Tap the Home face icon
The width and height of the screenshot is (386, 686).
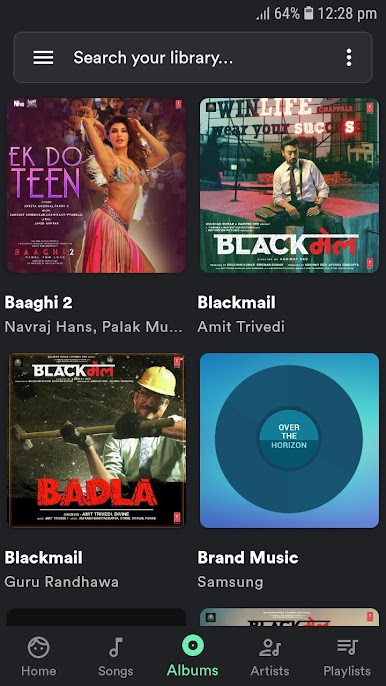click(x=39, y=648)
